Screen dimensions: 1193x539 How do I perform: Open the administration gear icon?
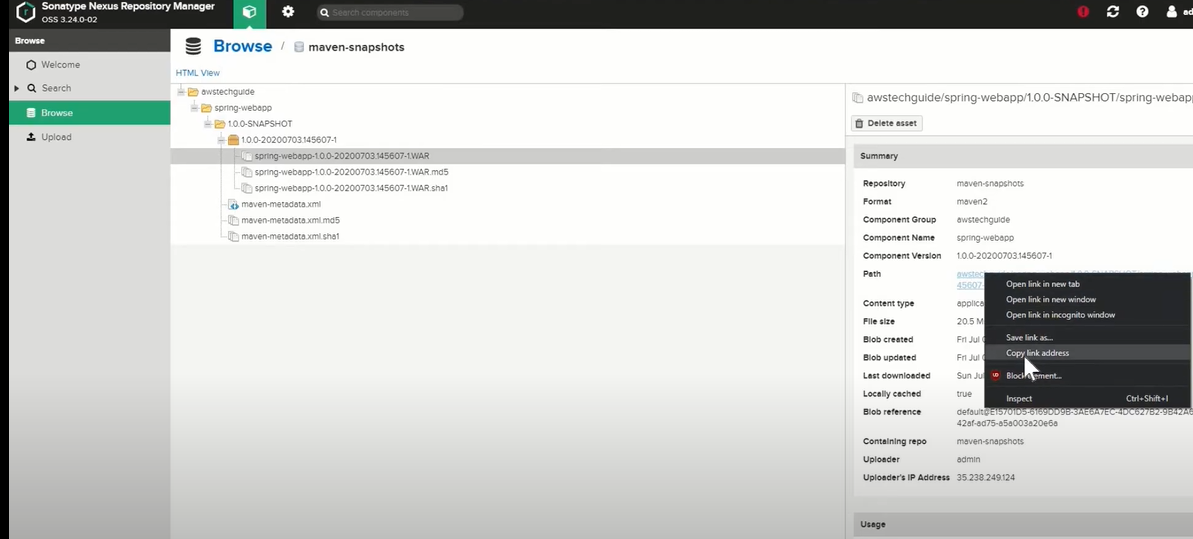coord(288,12)
